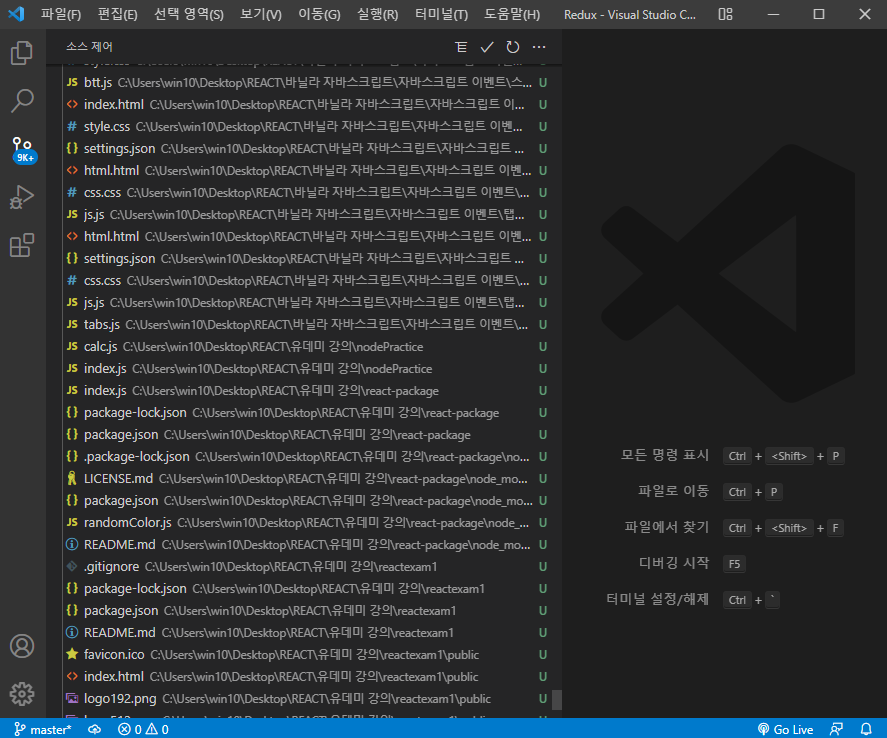Click the Source Control list scrollbar thumb

(x=557, y=700)
